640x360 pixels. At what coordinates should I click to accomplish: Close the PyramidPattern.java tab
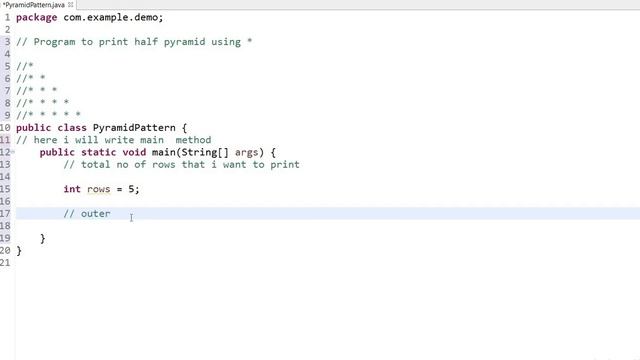(71, 4)
